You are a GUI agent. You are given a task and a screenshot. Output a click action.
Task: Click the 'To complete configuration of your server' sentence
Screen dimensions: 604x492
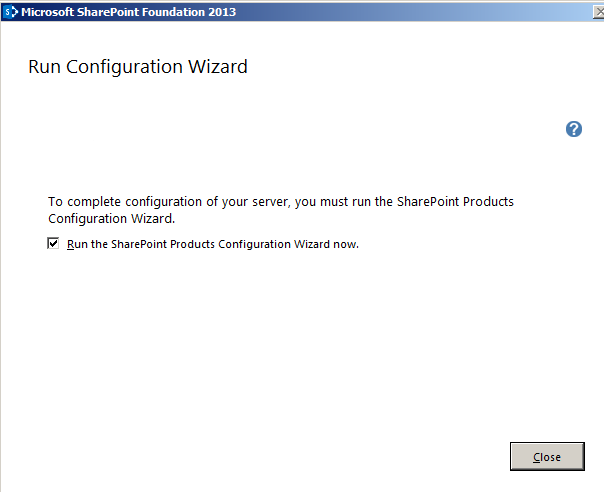point(158,202)
